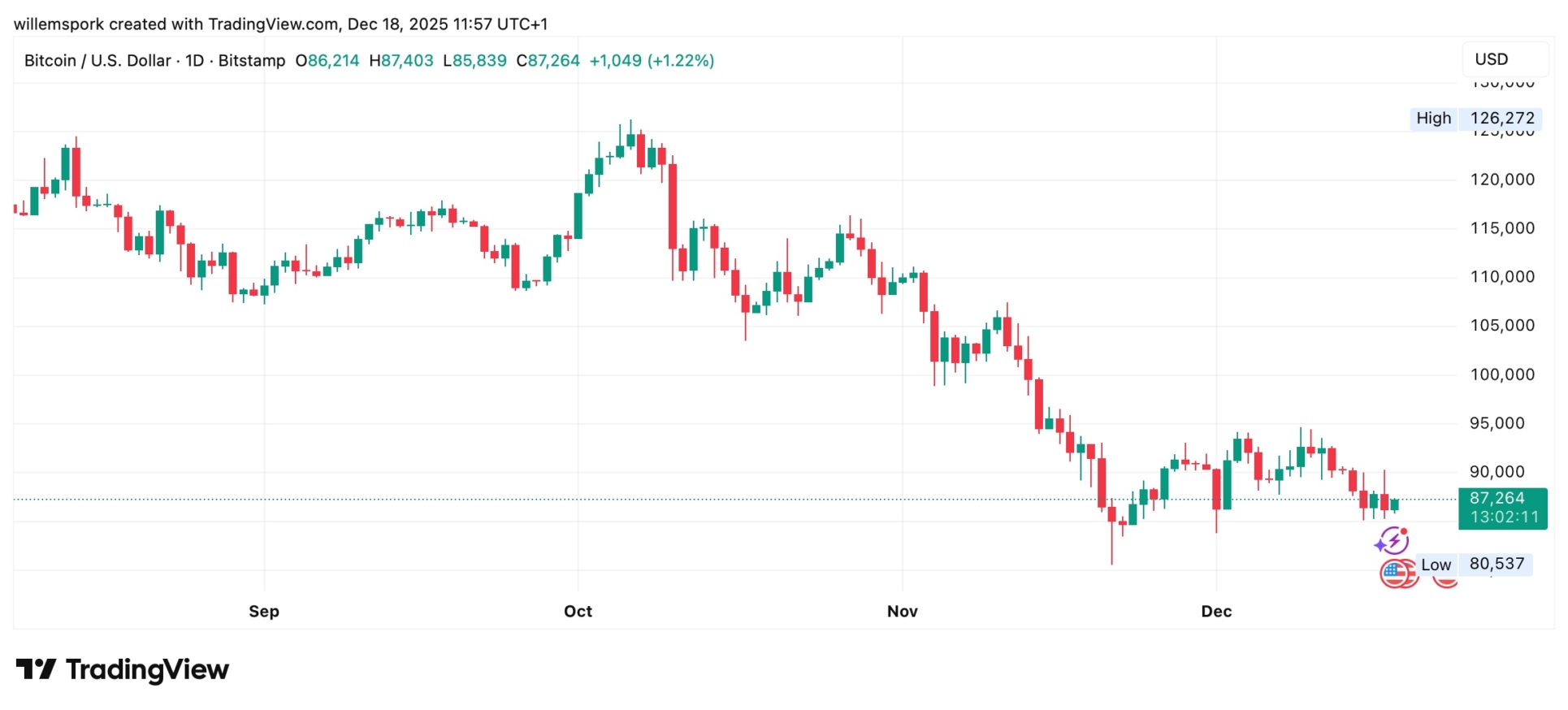Open the leftmost US flag economic event icon
Viewport: 1568px width, 710px height.
pos(1394,574)
